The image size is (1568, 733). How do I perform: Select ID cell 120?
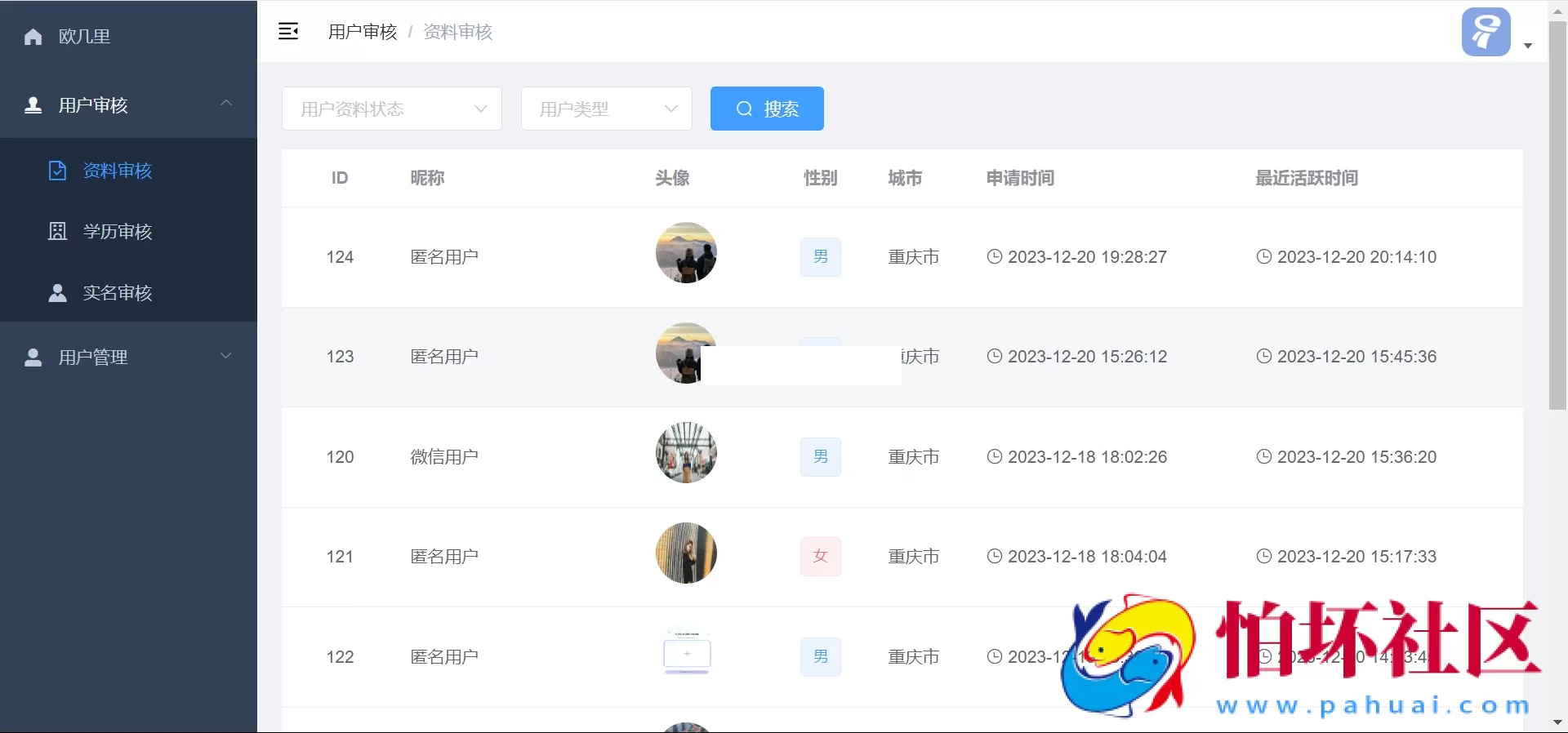340,457
